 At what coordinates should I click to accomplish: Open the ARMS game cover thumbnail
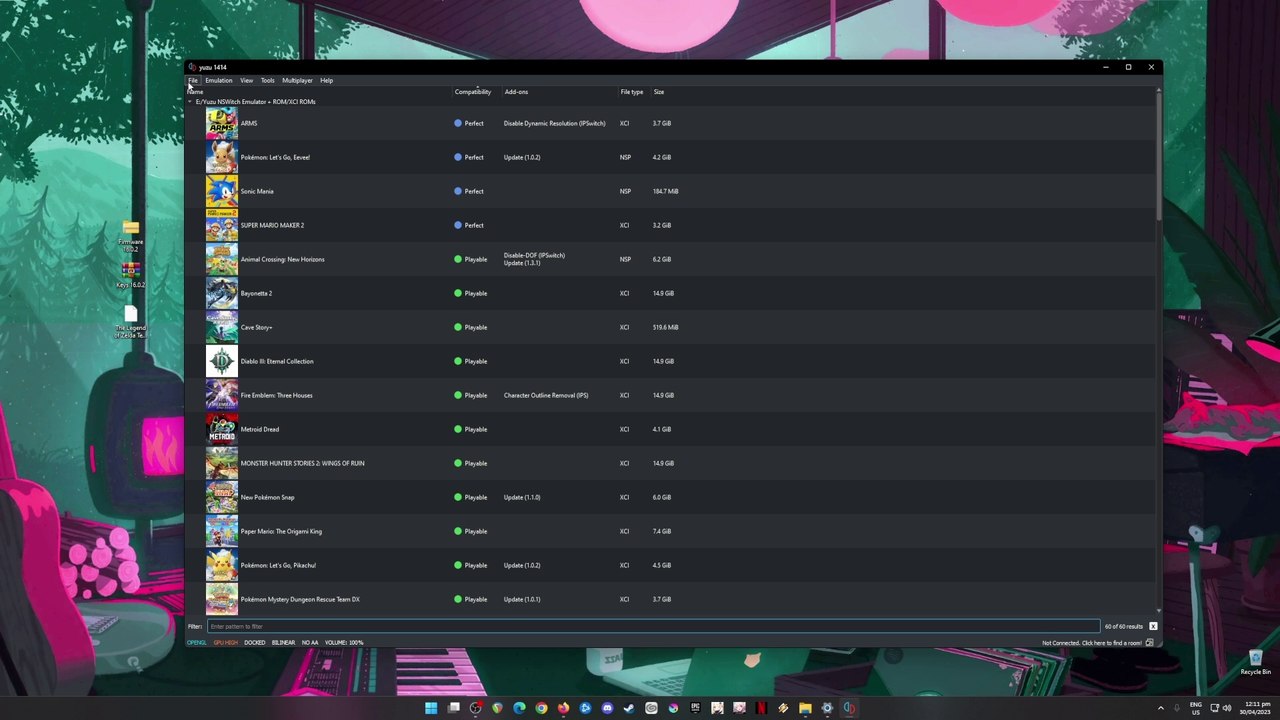tap(222, 123)
